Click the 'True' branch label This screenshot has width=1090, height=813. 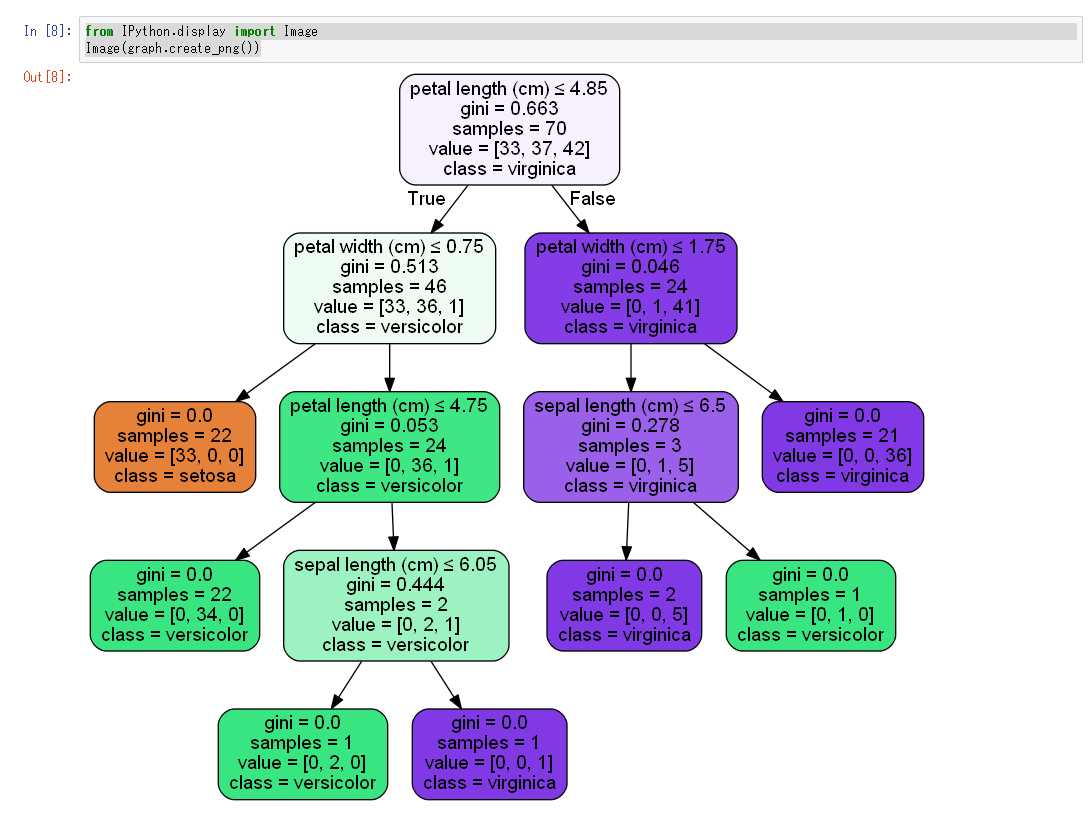pos(427,199)
